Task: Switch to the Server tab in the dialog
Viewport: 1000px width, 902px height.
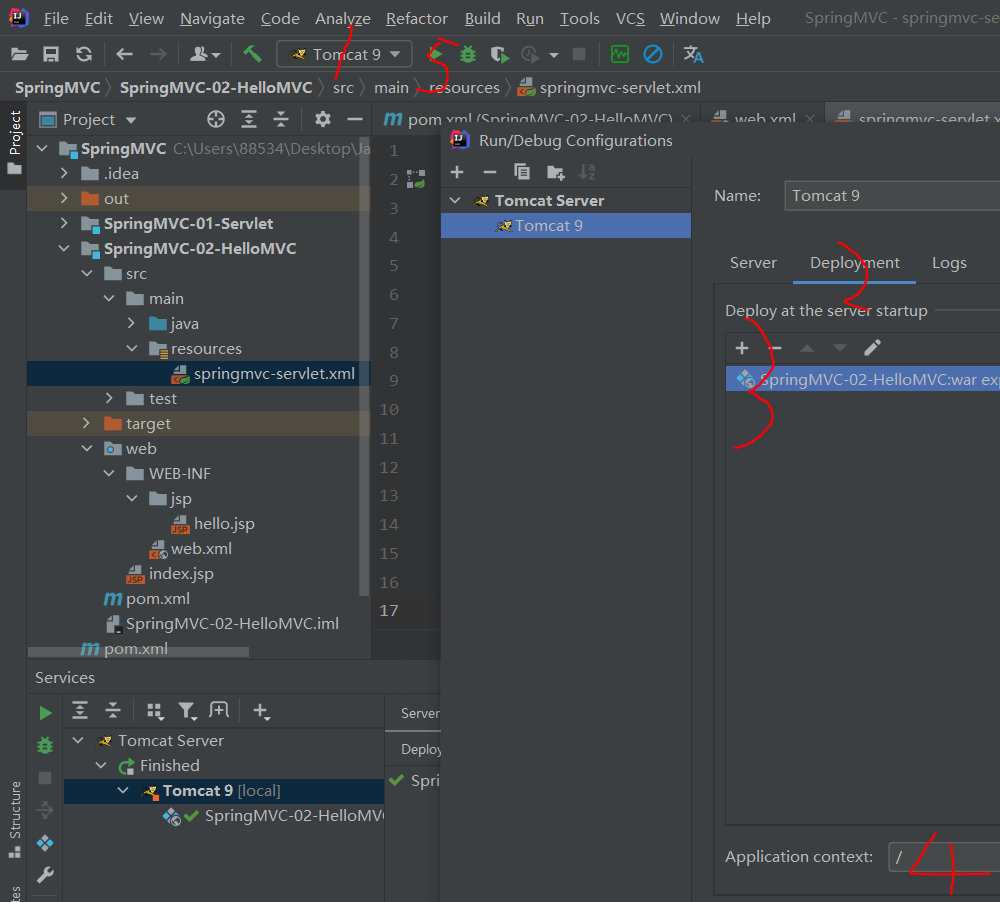Action: point(753,263)
